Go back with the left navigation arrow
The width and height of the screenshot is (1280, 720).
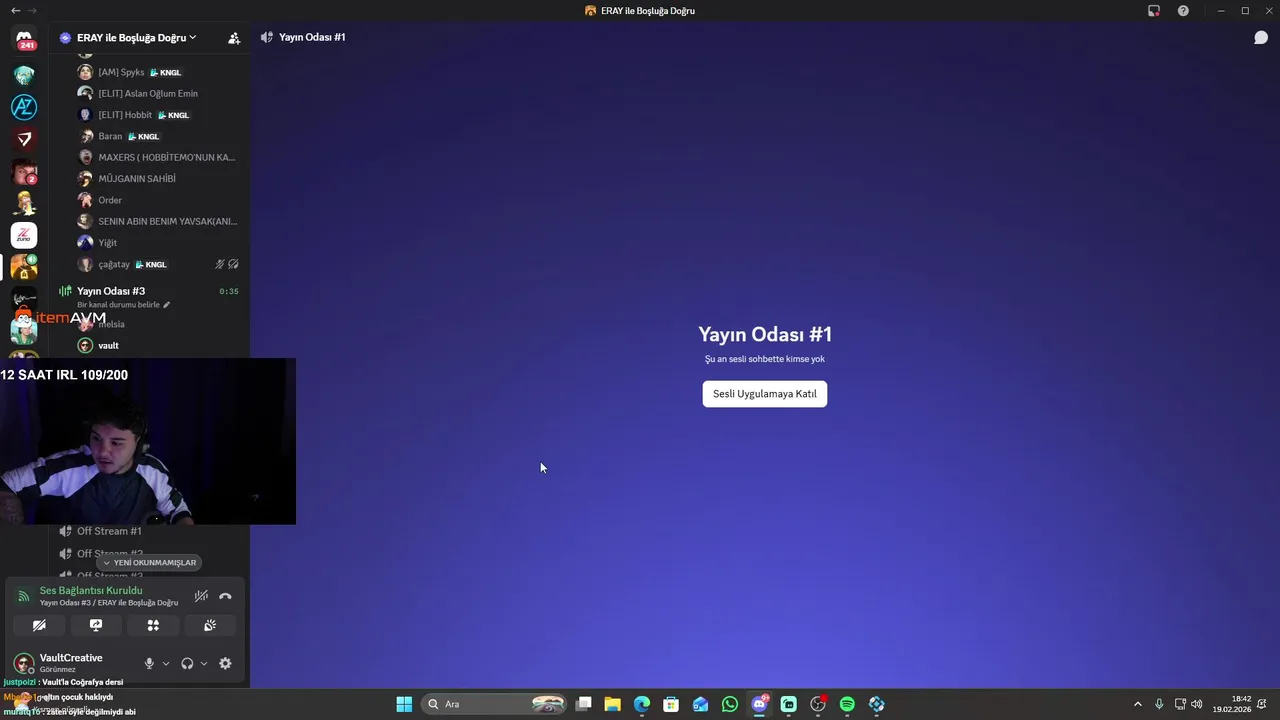click(15, 10)
